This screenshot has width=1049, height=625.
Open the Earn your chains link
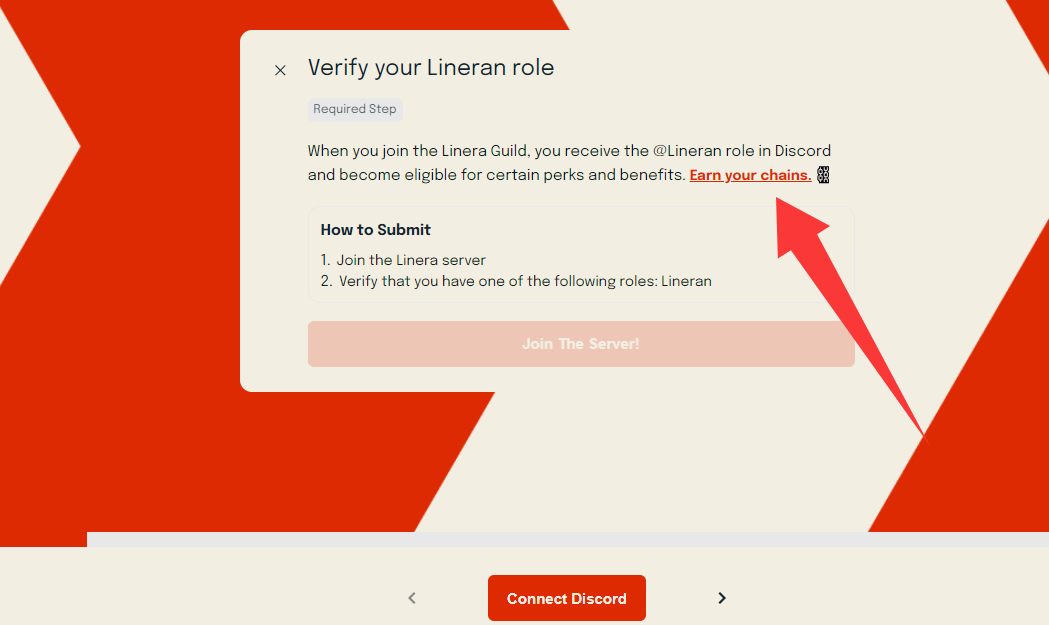click(750, 175)
